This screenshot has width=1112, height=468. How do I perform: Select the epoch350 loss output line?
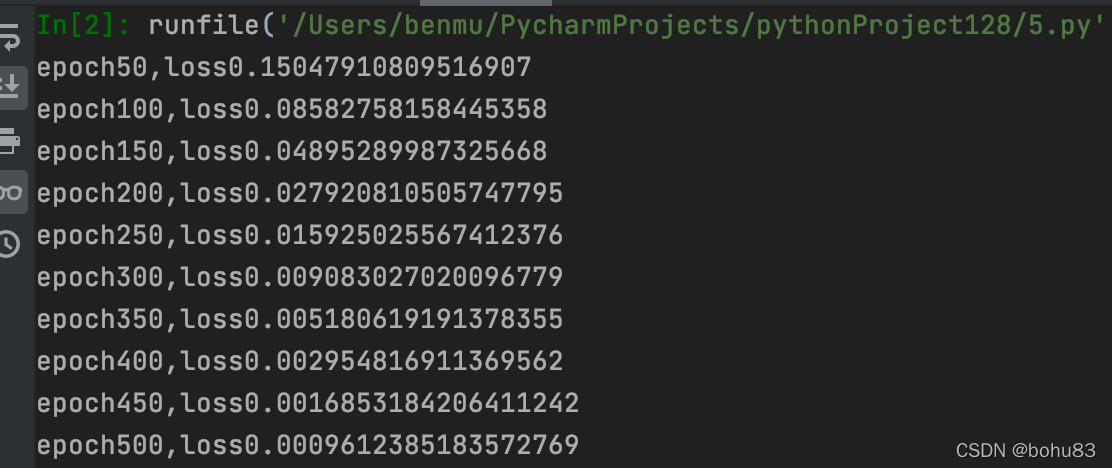(x=299, y=319)
